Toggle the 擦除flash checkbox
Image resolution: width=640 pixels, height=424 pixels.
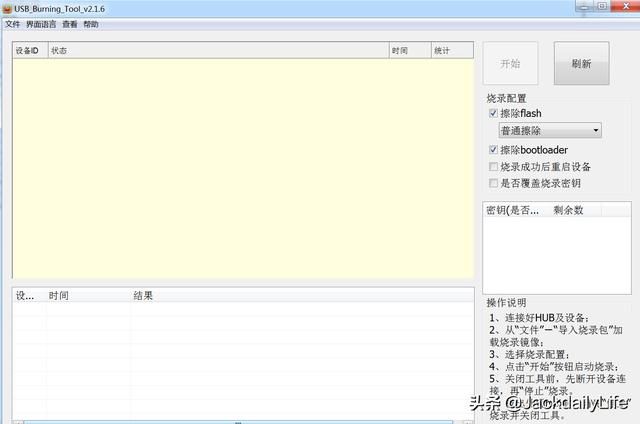click(x=493, y=113)
